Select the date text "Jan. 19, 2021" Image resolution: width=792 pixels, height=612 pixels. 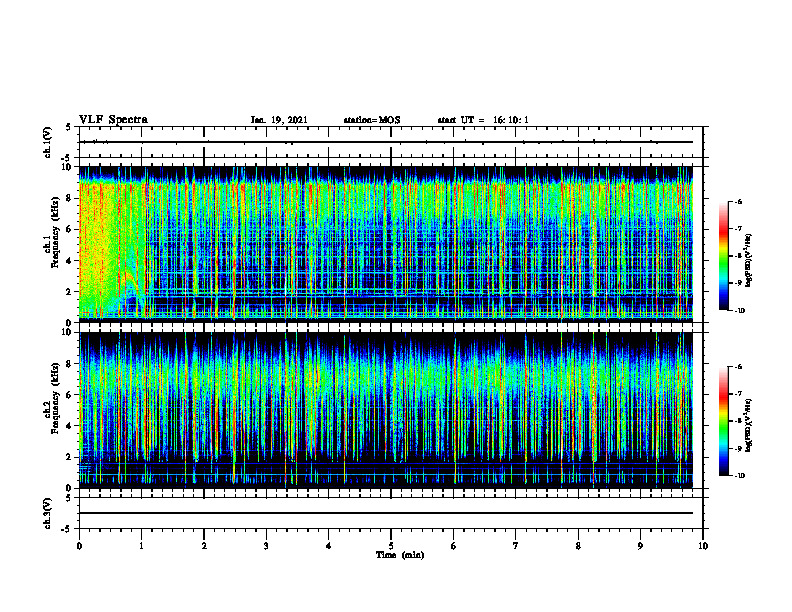coord(279,120)
